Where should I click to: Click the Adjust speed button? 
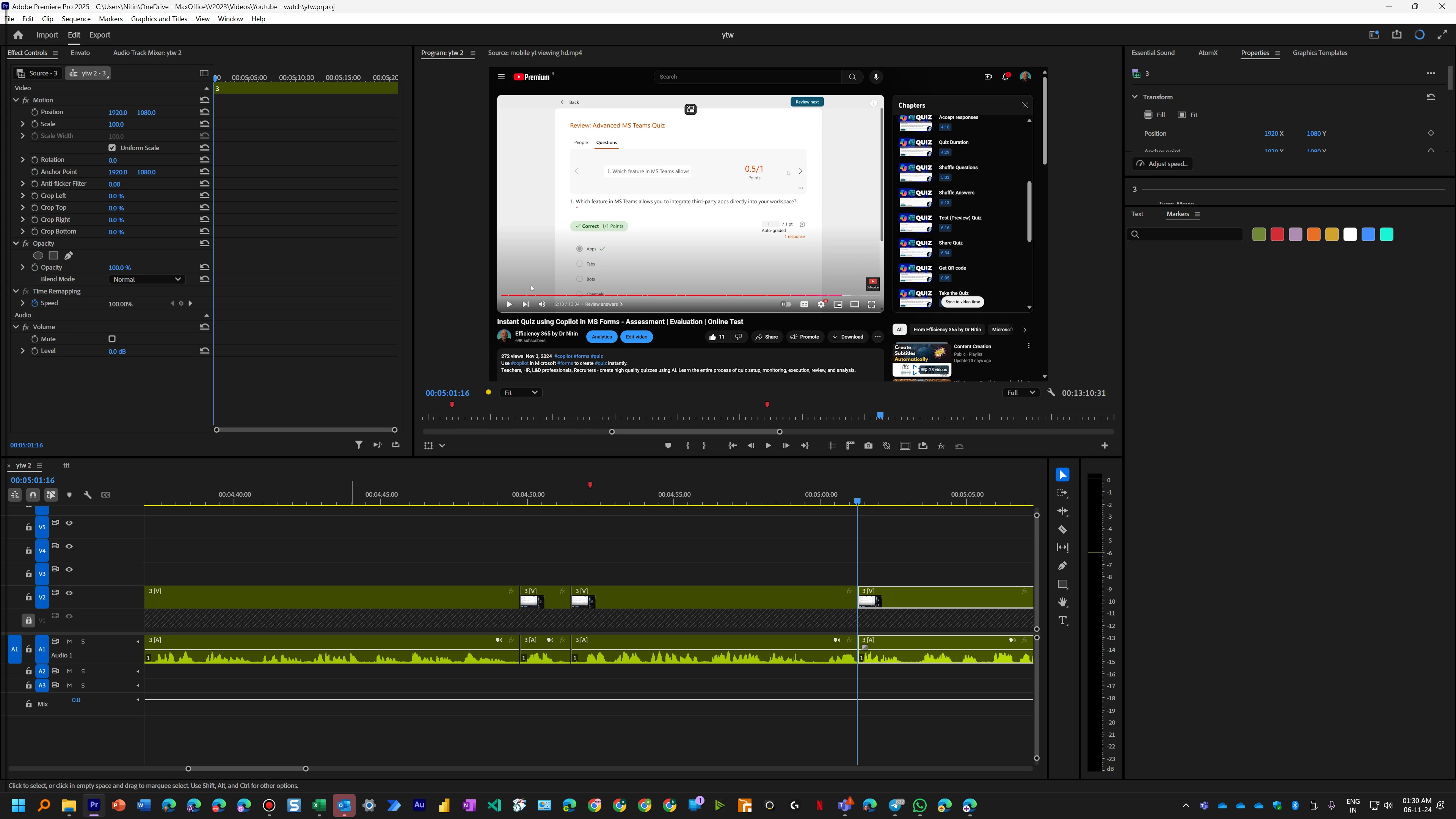(1162, 164)
